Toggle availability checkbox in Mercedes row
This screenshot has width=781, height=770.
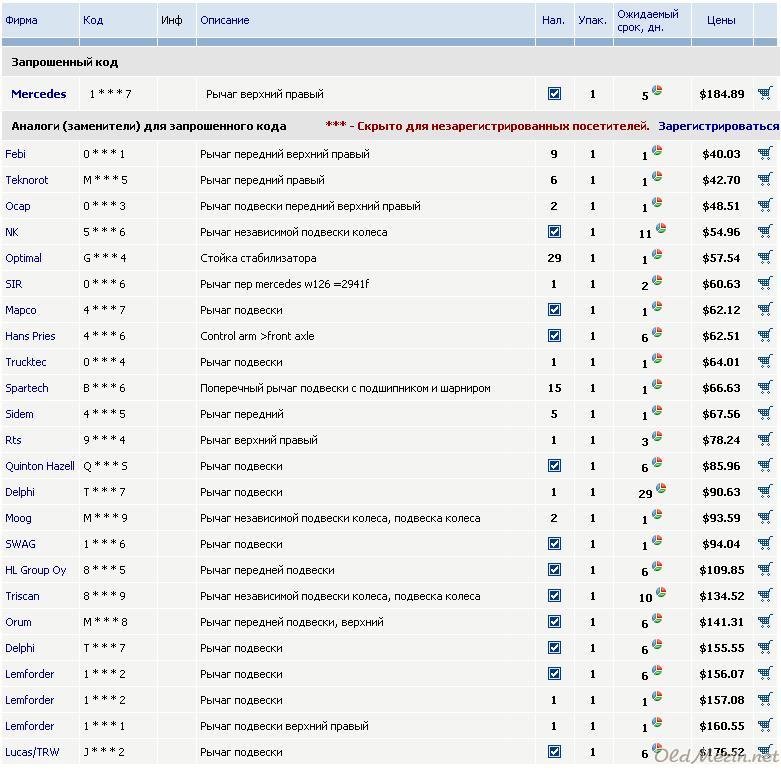click(554, 94)
